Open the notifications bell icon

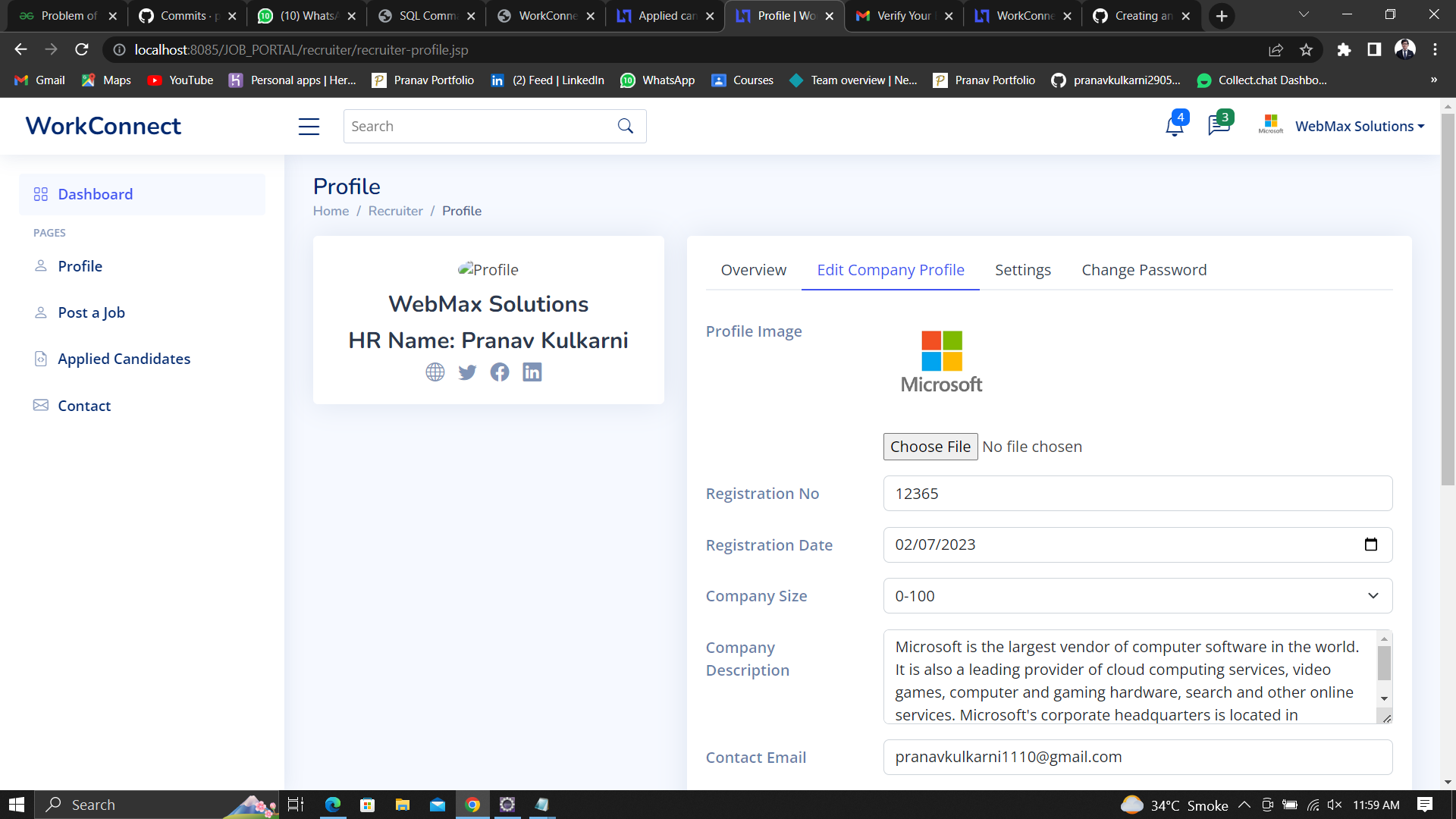pos(1174,126)
